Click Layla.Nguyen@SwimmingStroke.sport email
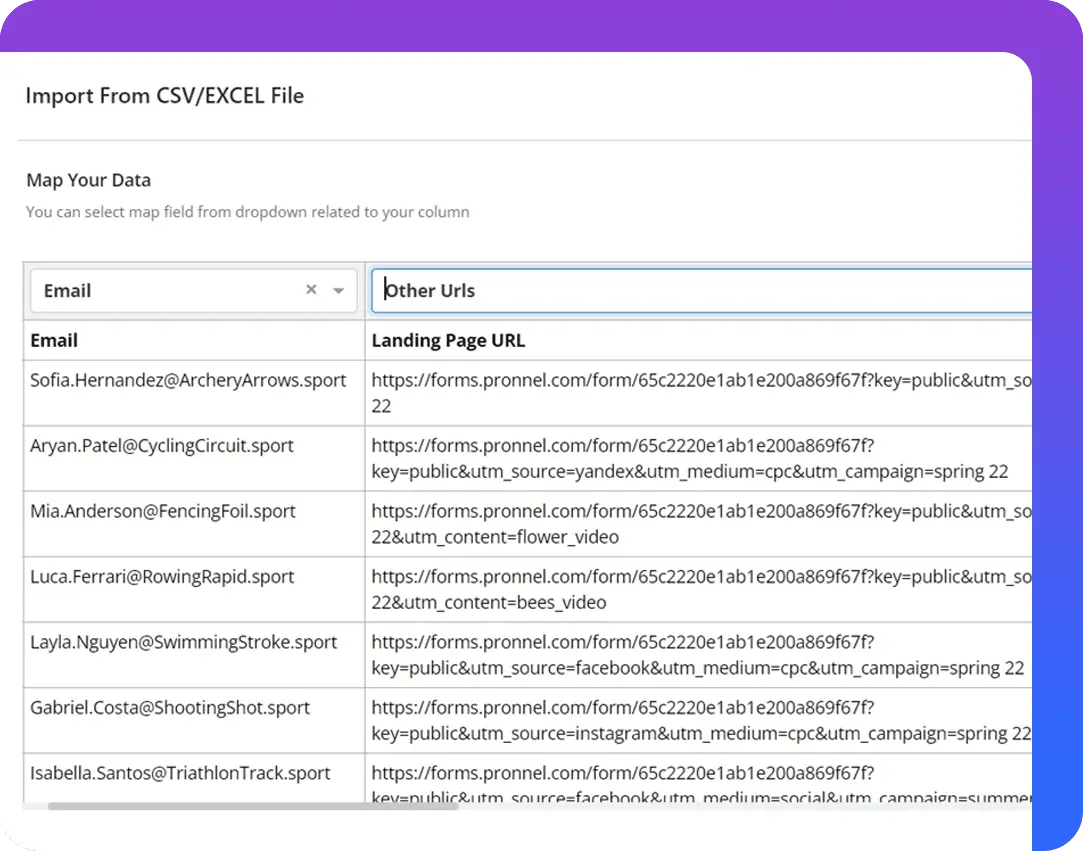1083x851 pixels. 184,642
